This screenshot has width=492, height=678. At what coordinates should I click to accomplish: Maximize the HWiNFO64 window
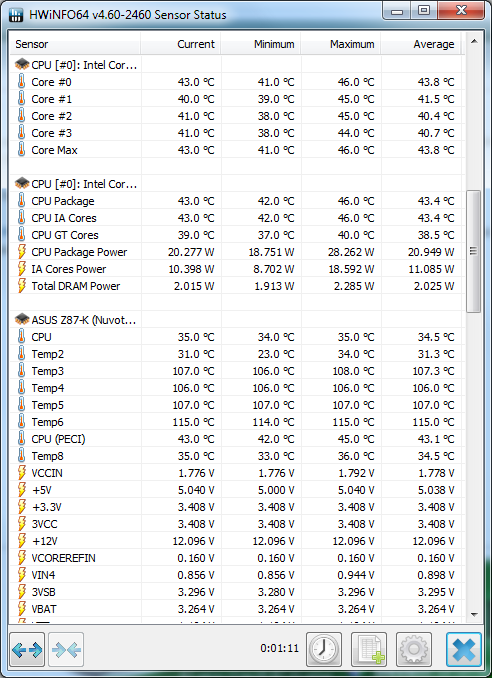click(424, 11)
